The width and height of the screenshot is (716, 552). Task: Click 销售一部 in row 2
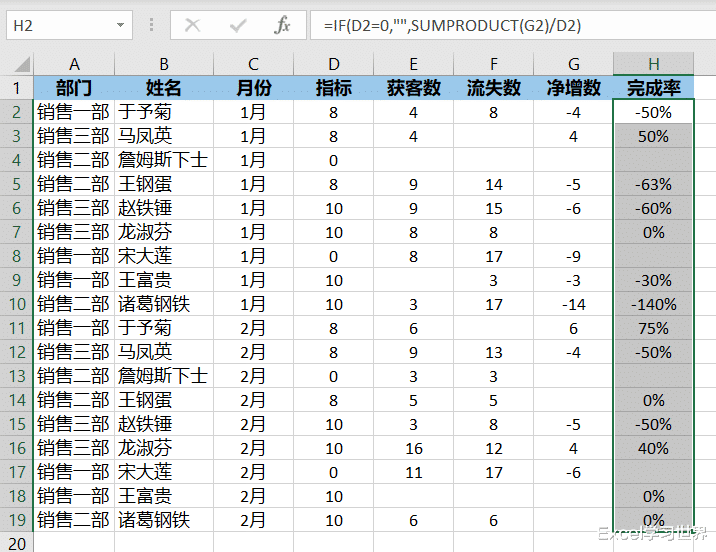tap(74, 112)
